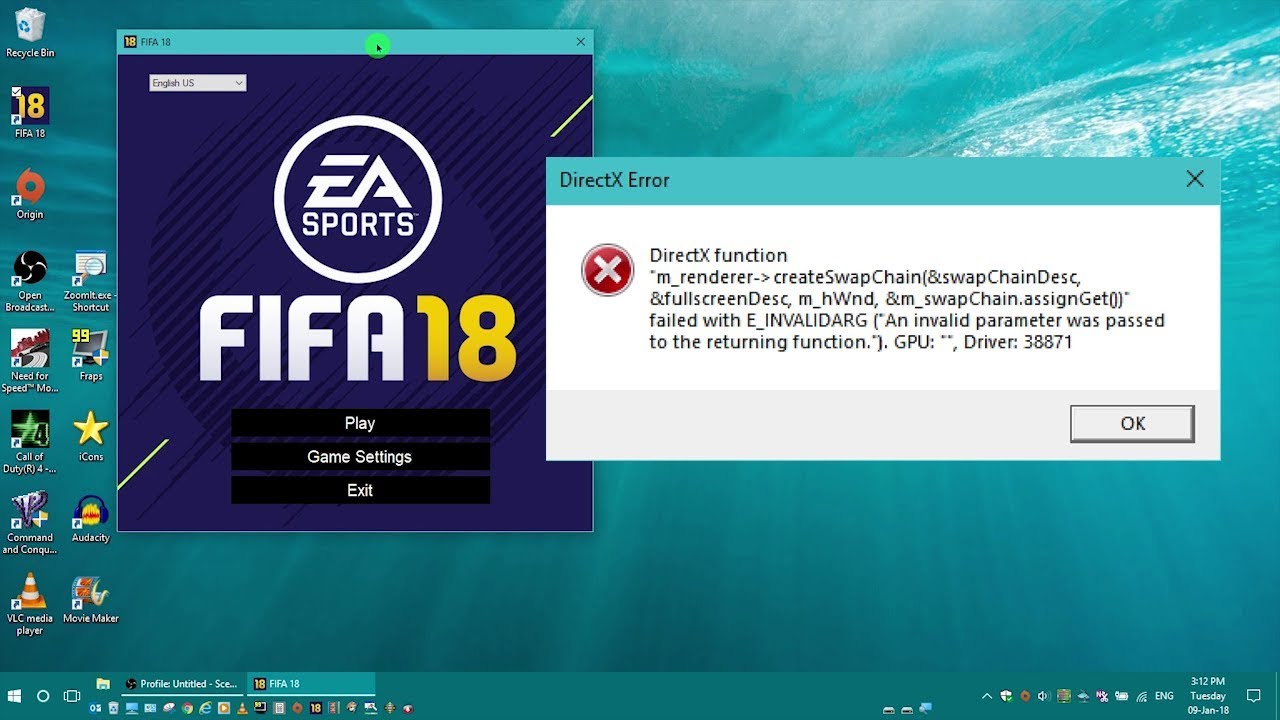Select the VLC media player icon
This screenshot has width=1280, height=720.
30,603
